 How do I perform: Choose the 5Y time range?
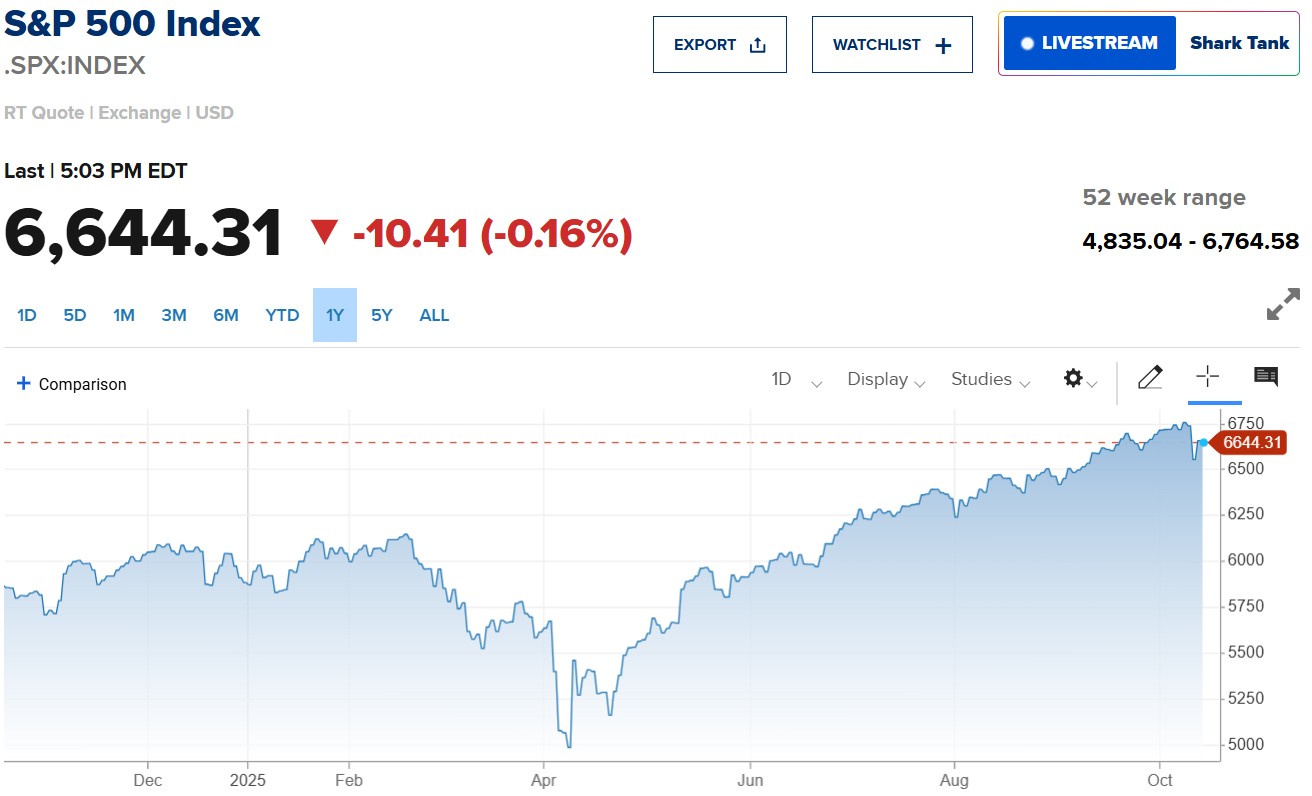coord(382,315)
